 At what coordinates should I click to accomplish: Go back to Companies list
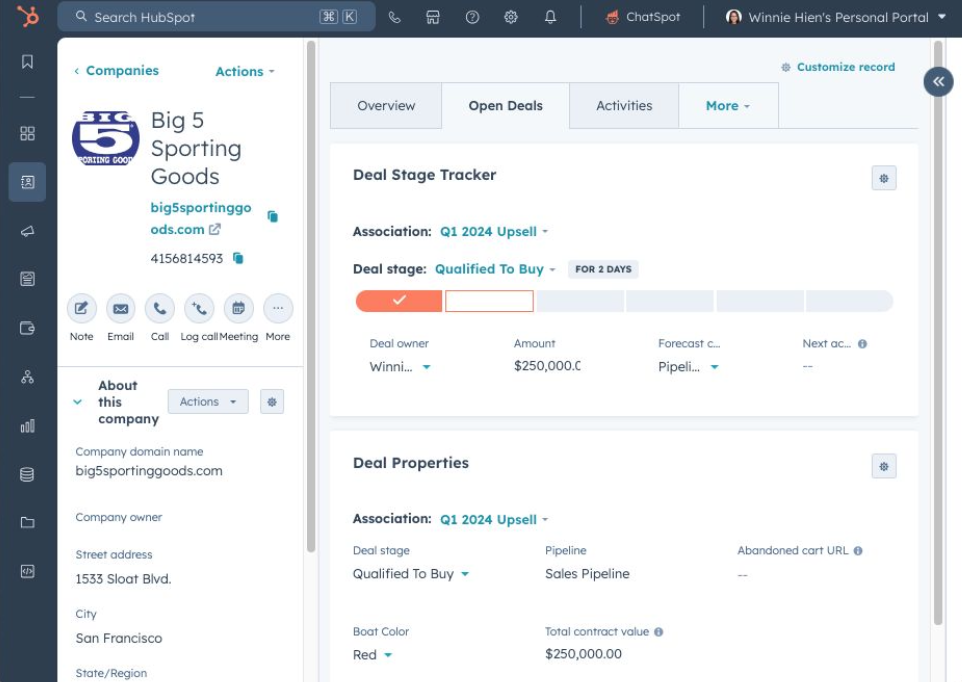tap(116, 71)
